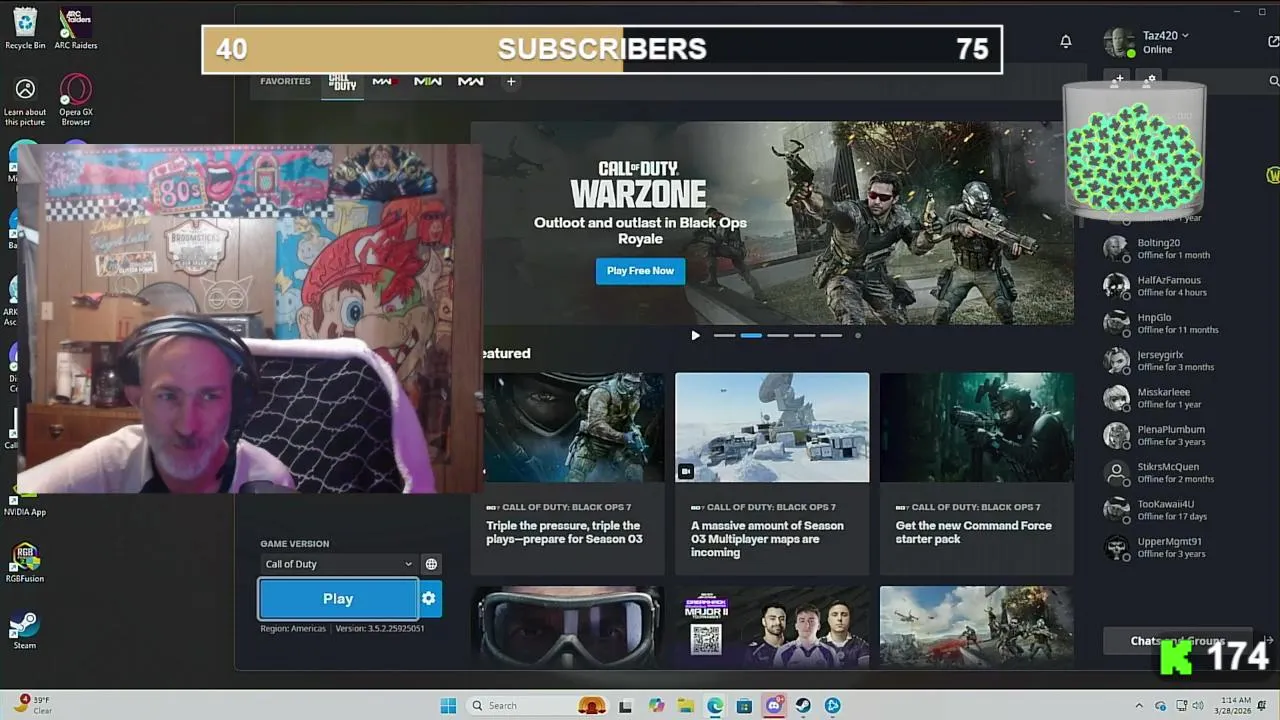This screenshot has width=1280, height=720.
Task: Select the white MW game tab
Action: [x=471, y=81]
